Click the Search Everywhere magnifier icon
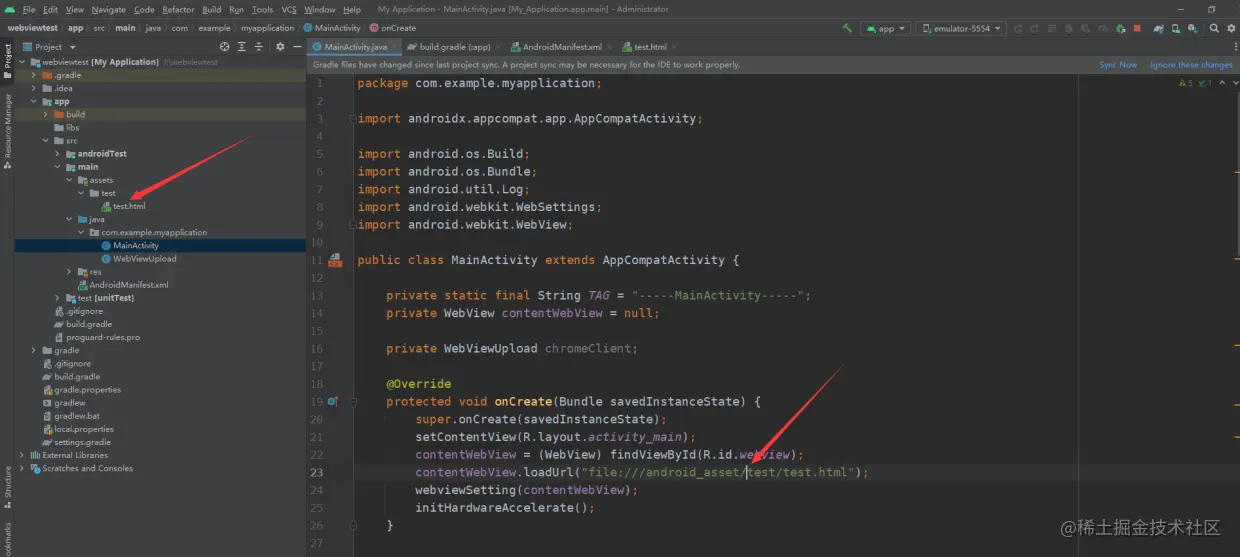This screenshot has width=1240, height=557. [x=1214, y=28]
